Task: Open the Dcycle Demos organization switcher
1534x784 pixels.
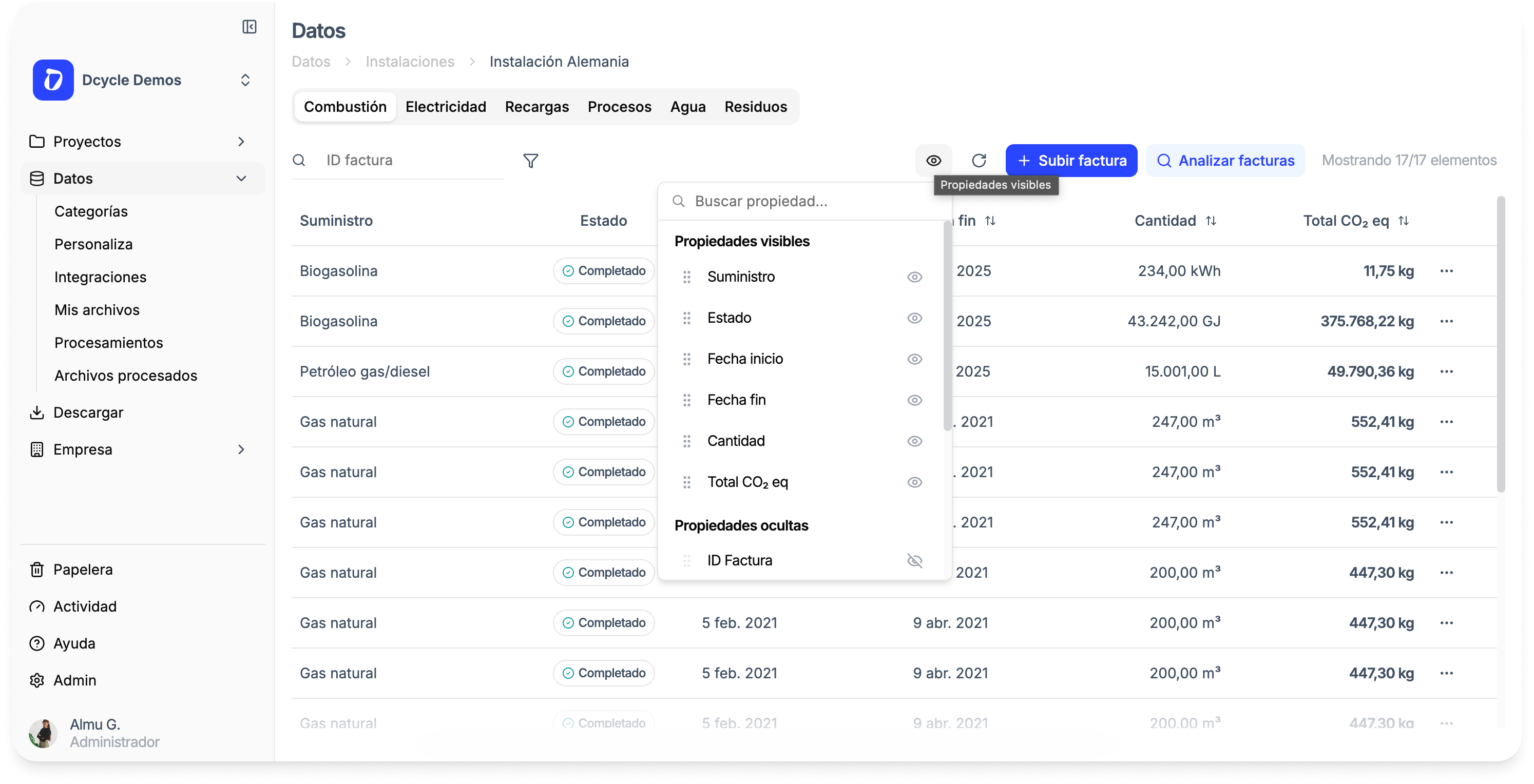Action: [x=245, y=81]
